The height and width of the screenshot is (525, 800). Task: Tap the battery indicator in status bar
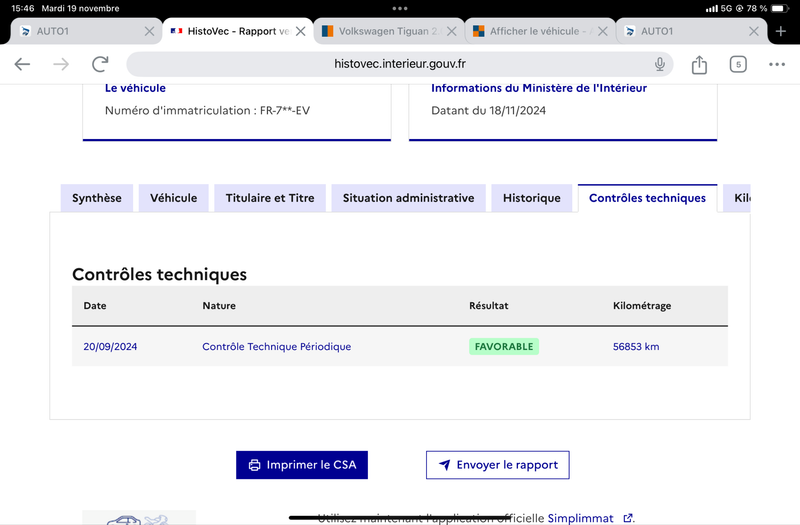point(780,8)
